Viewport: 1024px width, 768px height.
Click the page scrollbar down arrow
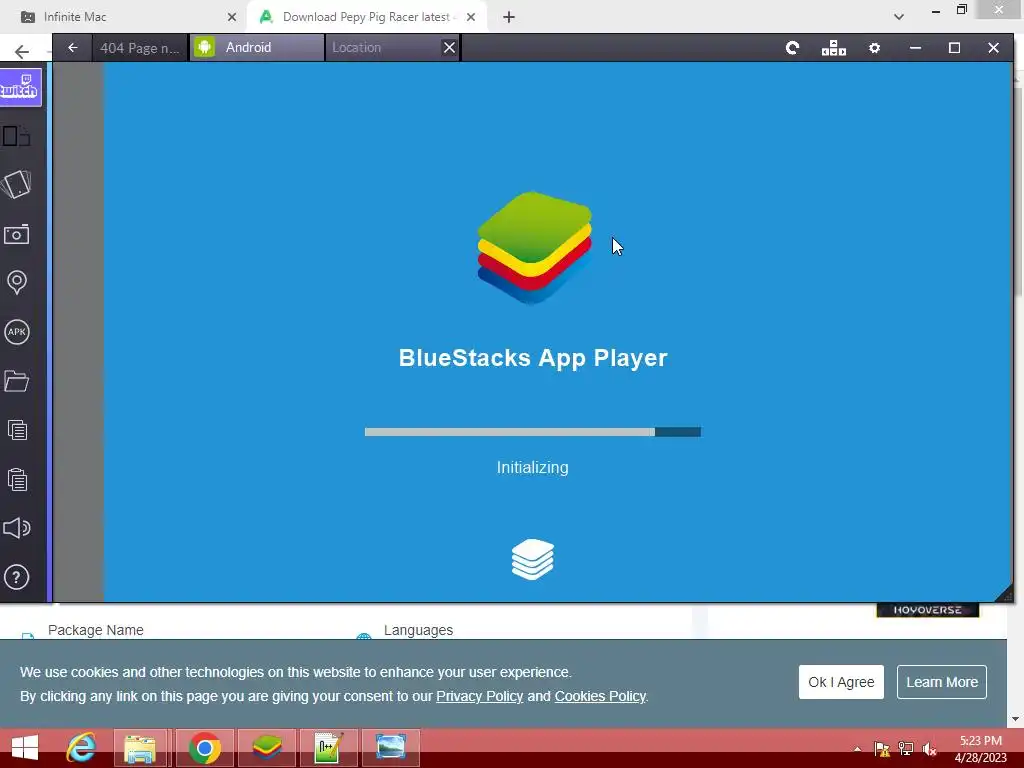1016,719
